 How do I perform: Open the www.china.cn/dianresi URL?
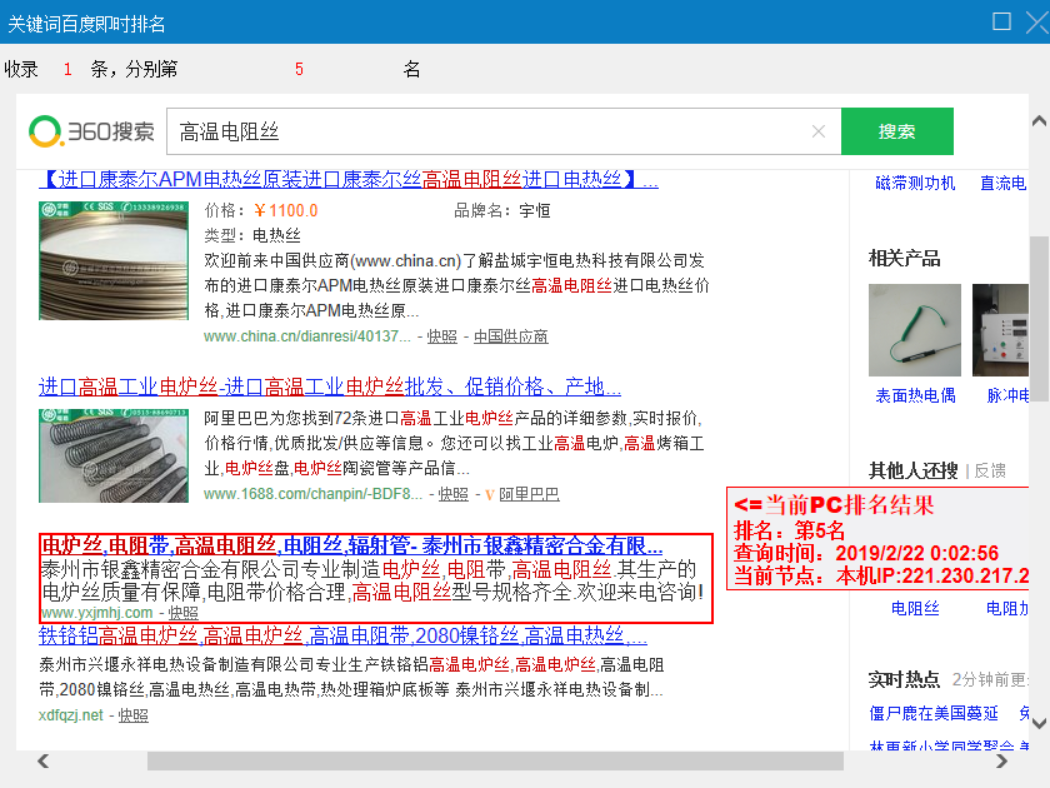[307, 336]
